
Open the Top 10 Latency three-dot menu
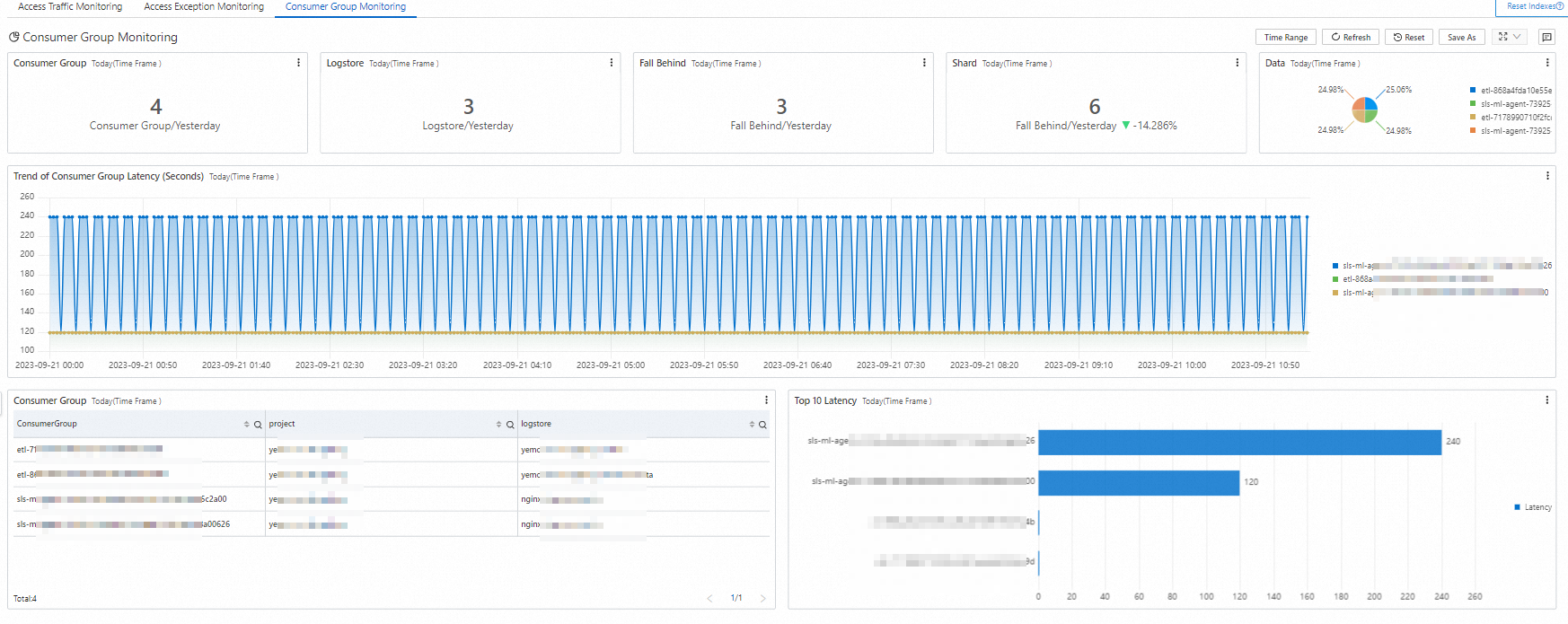pyautogui.click(x=1547, y=400)
